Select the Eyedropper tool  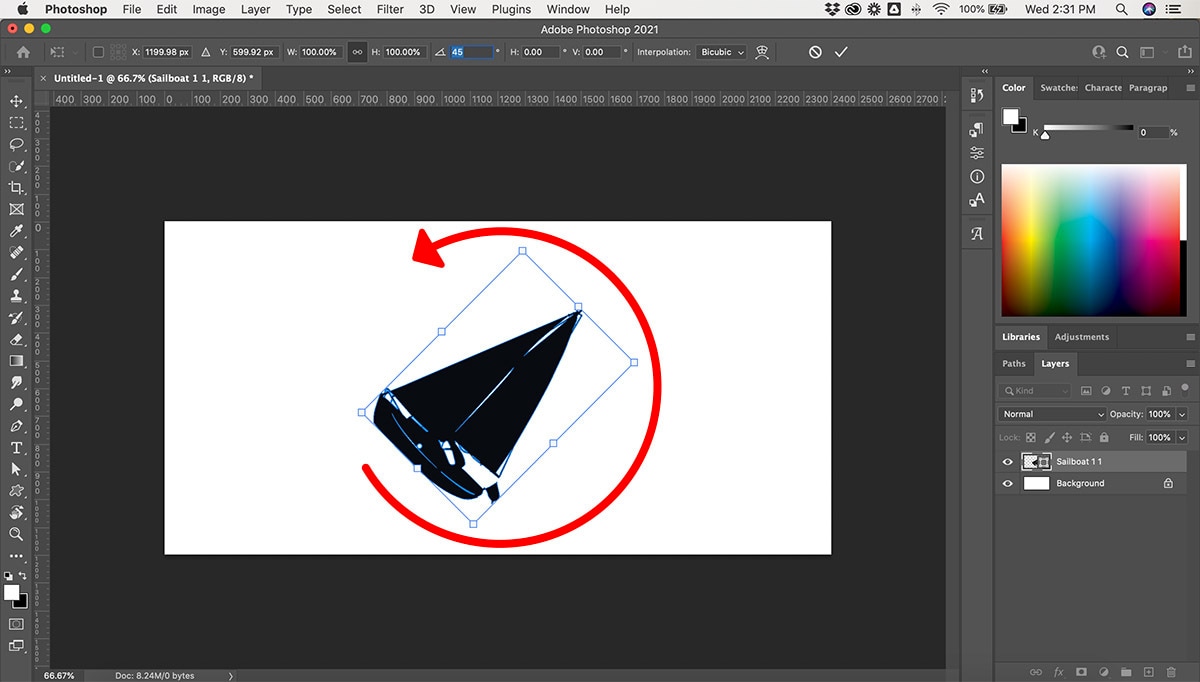click(x=16, y=231)
